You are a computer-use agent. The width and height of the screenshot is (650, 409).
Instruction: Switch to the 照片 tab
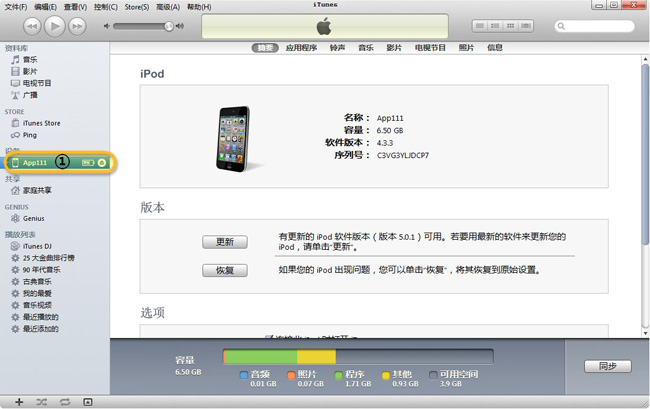click(466, 48)
